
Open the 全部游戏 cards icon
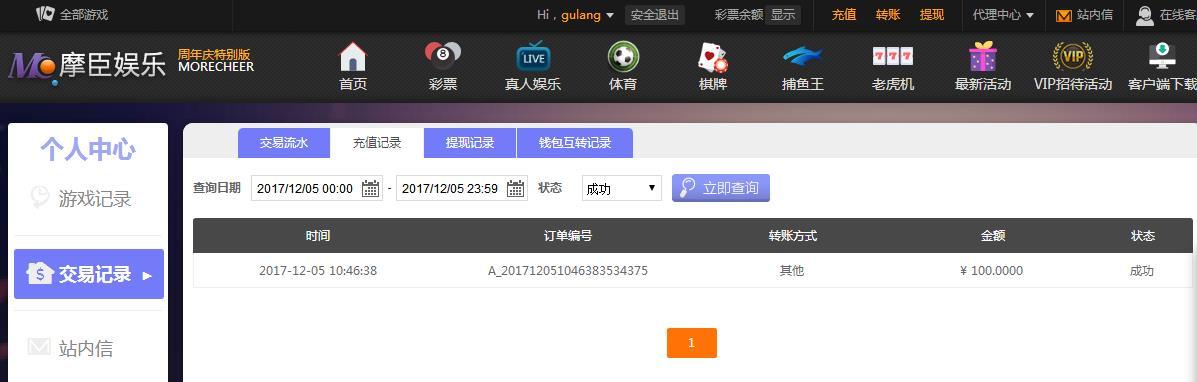point(45,14)
